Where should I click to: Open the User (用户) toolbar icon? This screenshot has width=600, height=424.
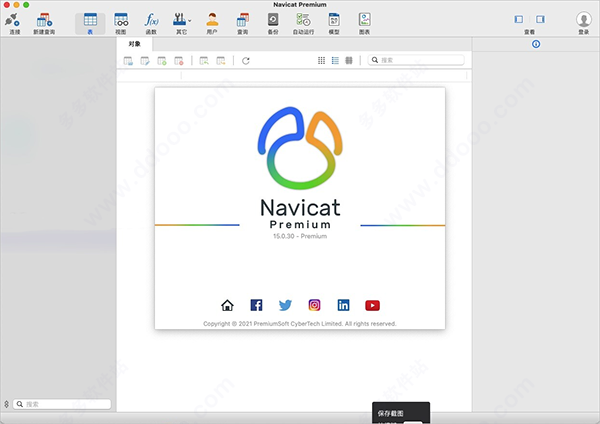212,20
